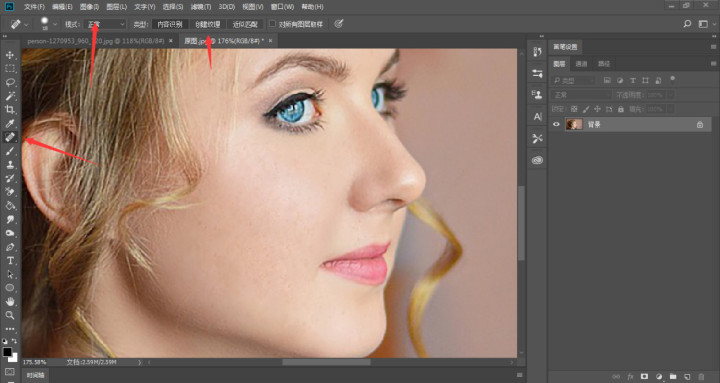Select the History Brush tool
The image size is (720, 383).
(10, 178)
